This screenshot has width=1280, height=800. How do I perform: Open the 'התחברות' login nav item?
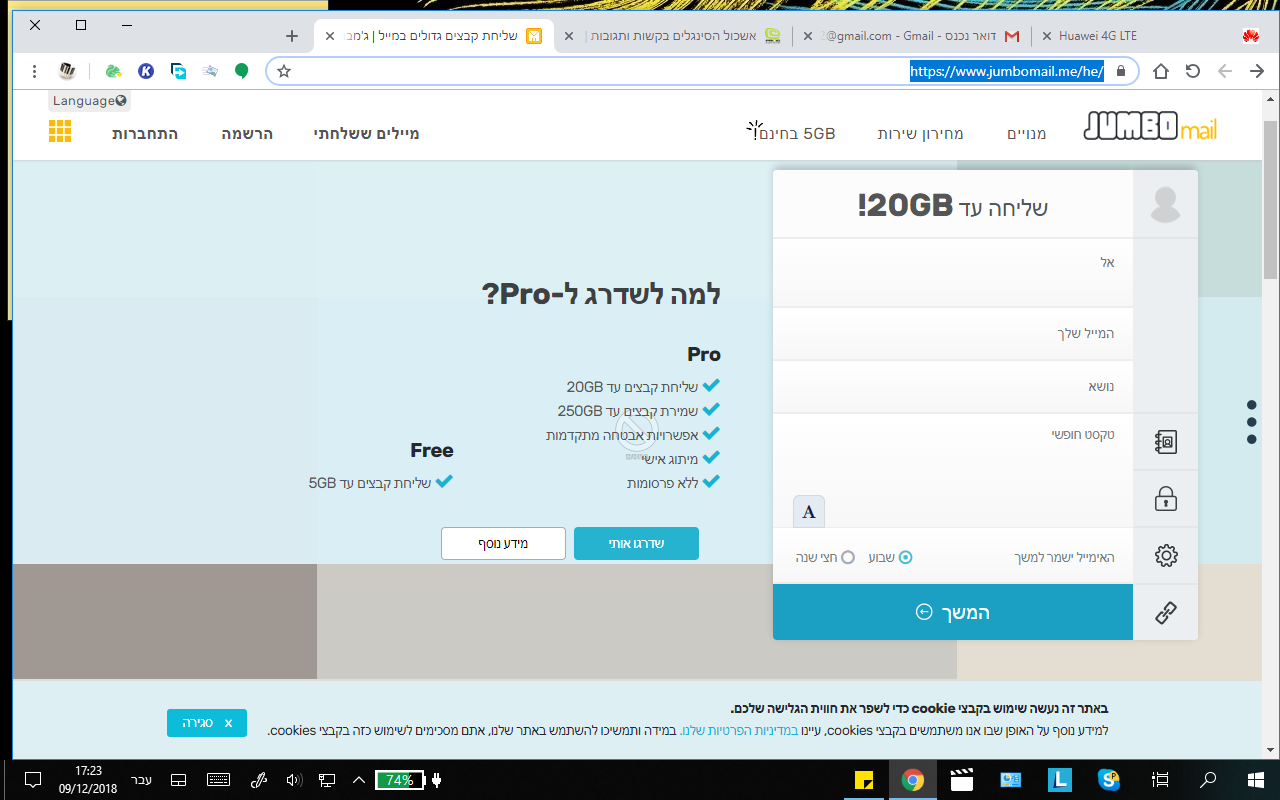pos(145,134)
